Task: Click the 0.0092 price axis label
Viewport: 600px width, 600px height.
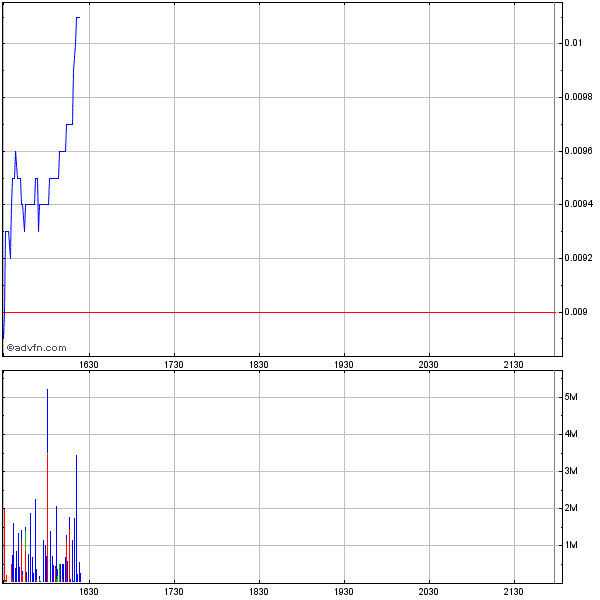Action: click(579, 258)
